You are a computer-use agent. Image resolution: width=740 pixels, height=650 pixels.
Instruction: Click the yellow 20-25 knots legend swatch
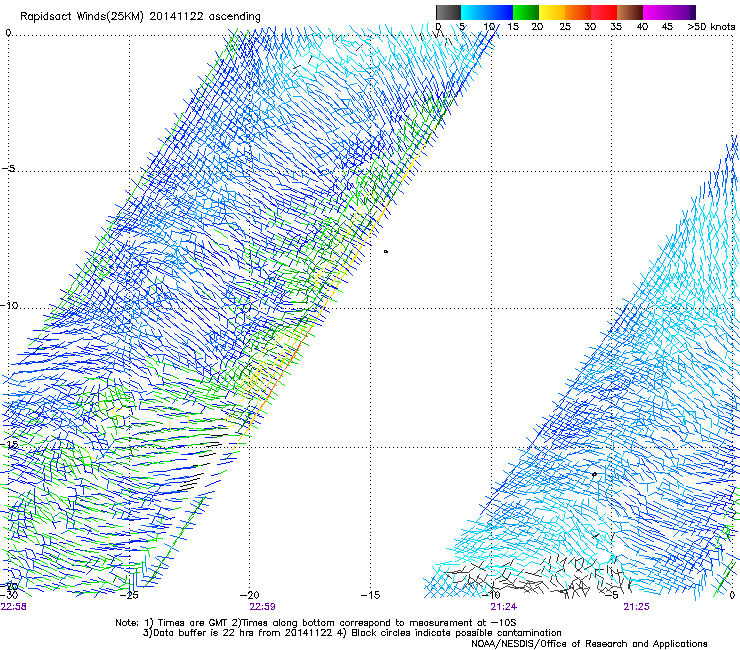tap(552, 12)
